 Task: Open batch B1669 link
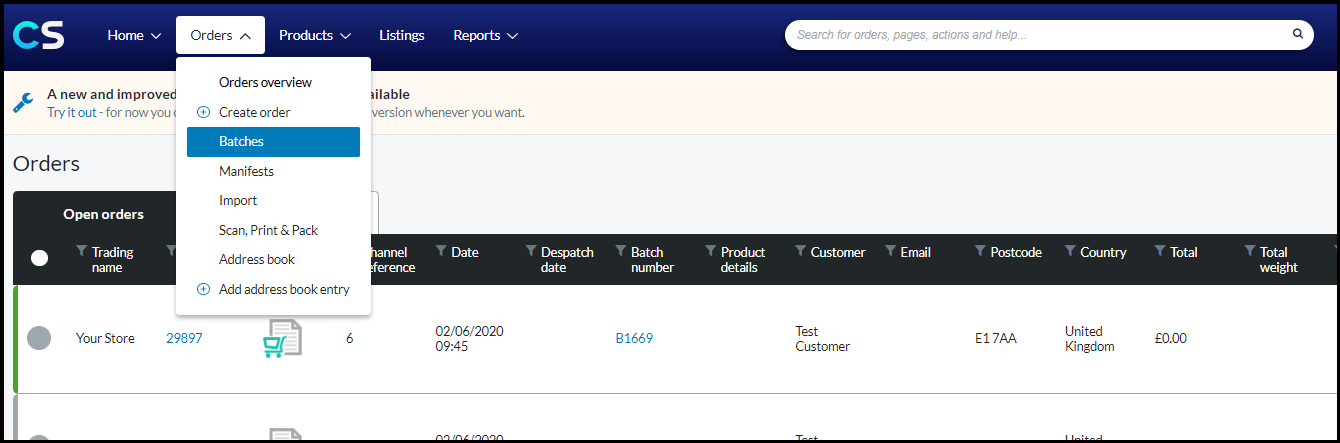[x=634, y=338]
